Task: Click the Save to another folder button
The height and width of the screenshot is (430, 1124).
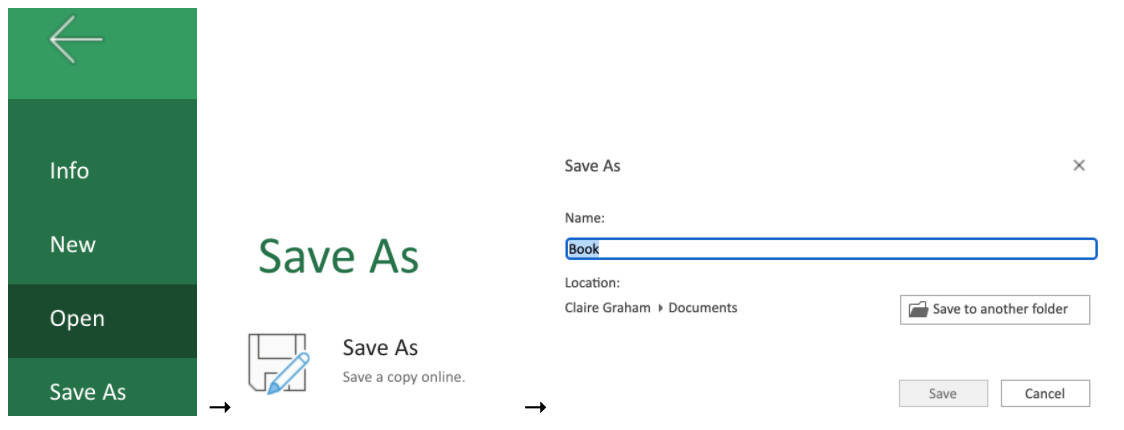Action: (995, 310)
